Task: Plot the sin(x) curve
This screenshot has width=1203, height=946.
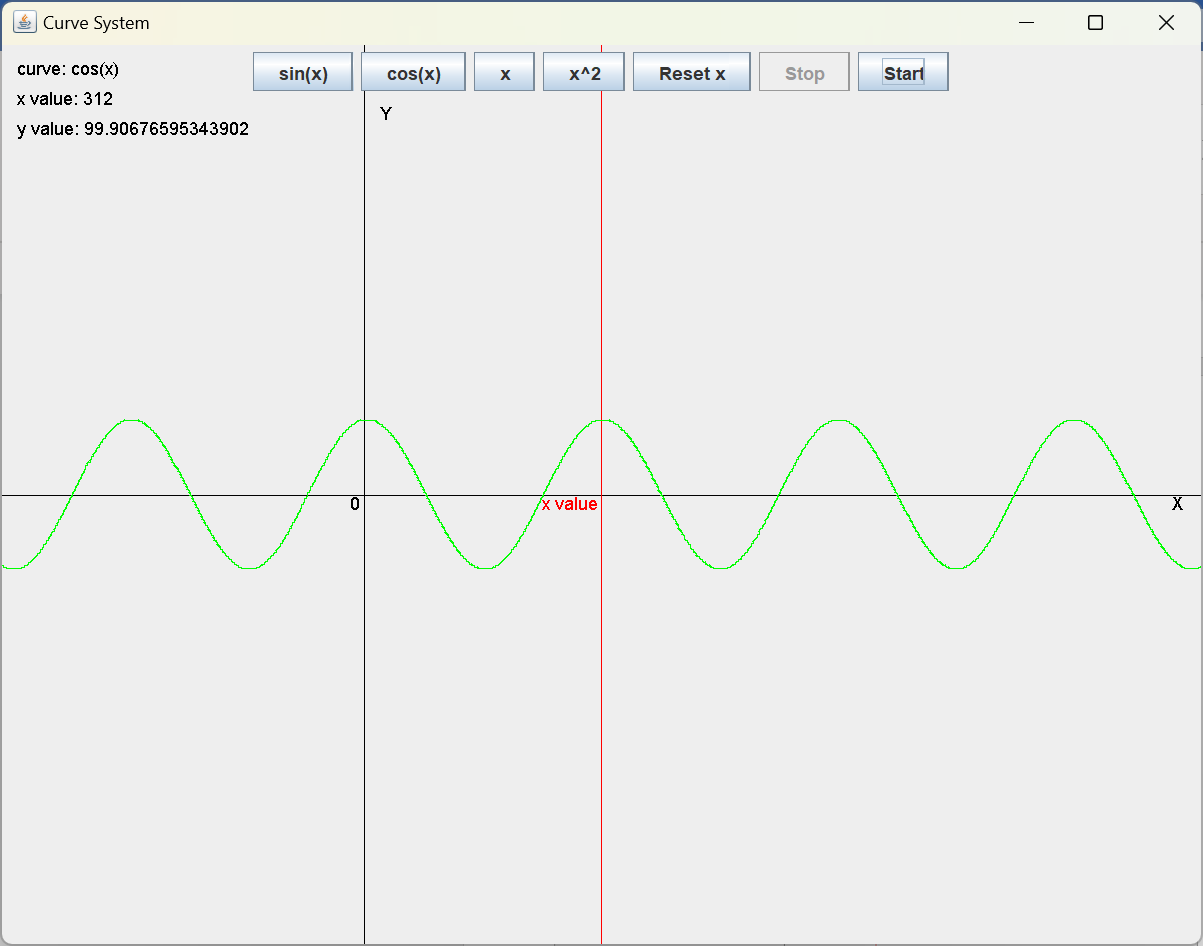Action: pyautogui.click(x=303, y=73)
